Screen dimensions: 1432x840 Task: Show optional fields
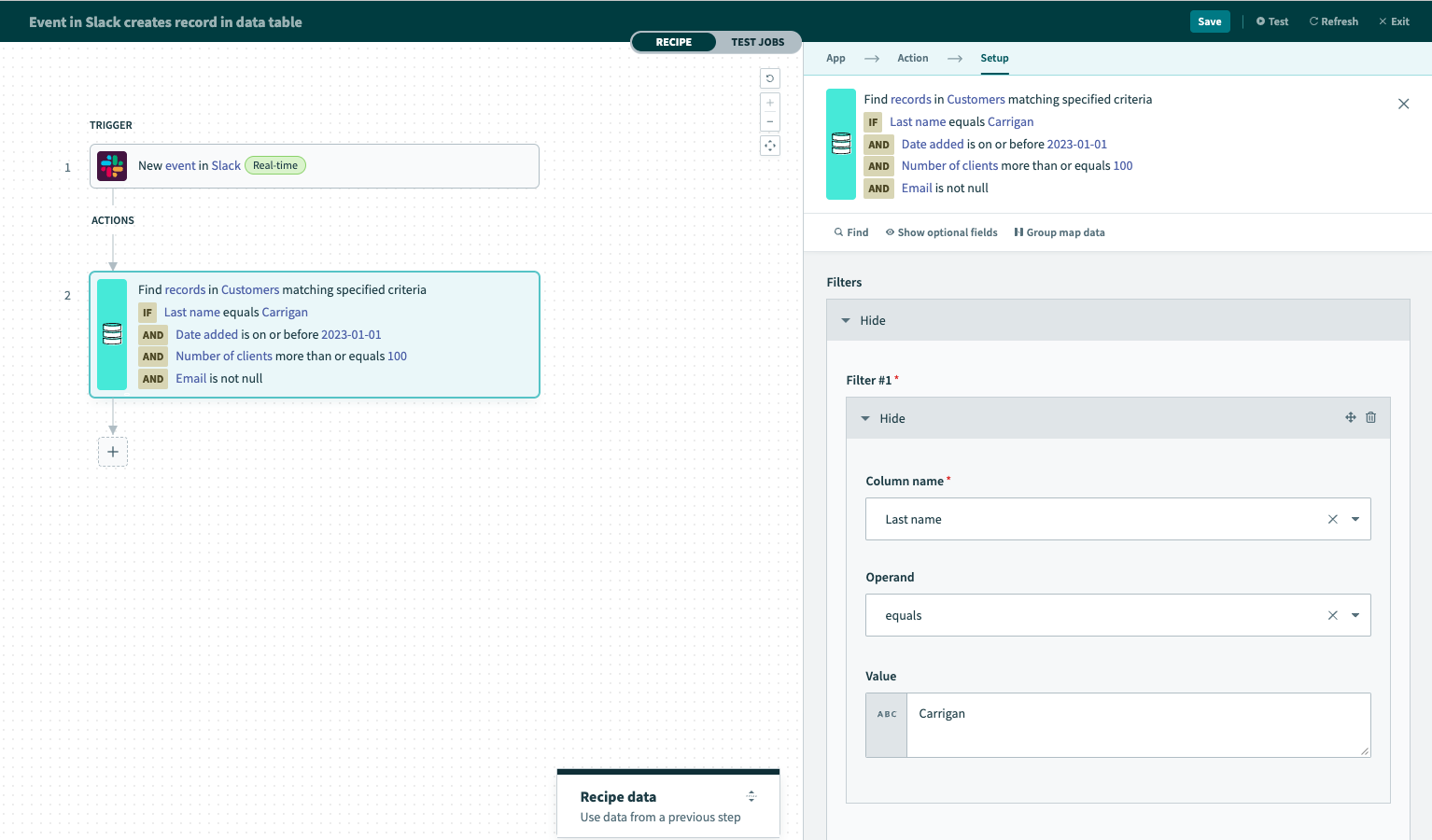pos(941,232)
